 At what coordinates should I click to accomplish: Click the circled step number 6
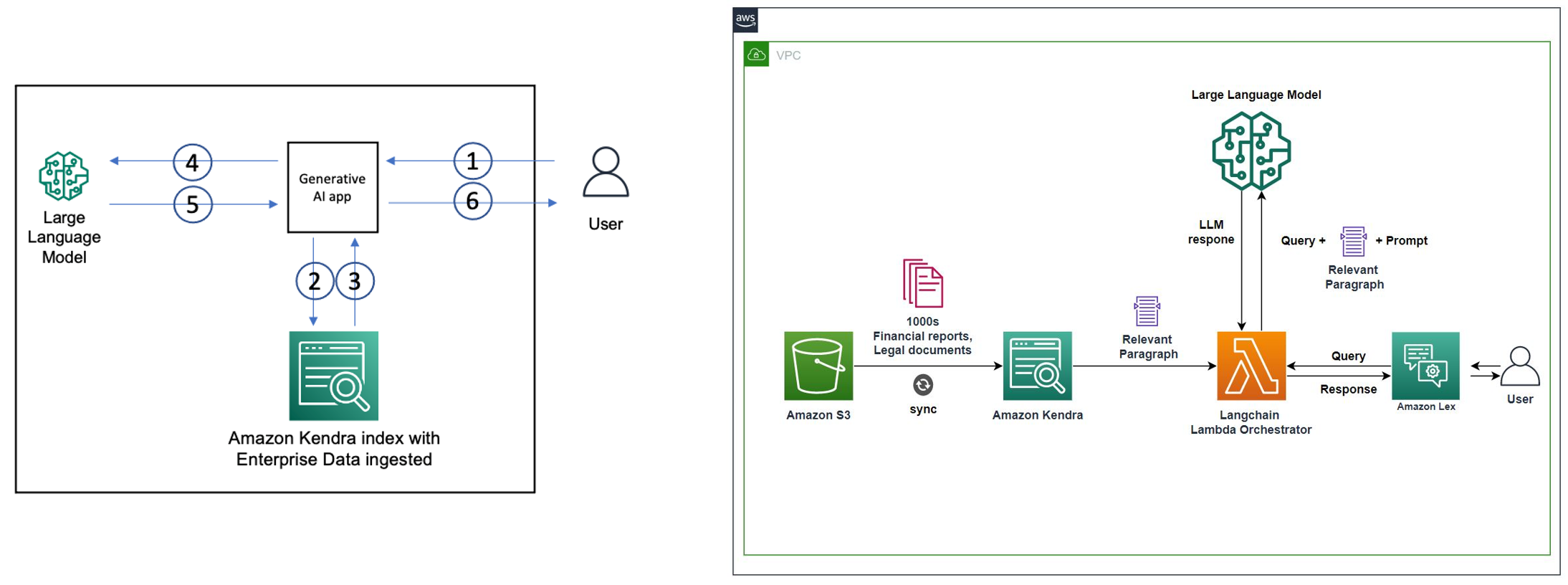tap(472, 201)
